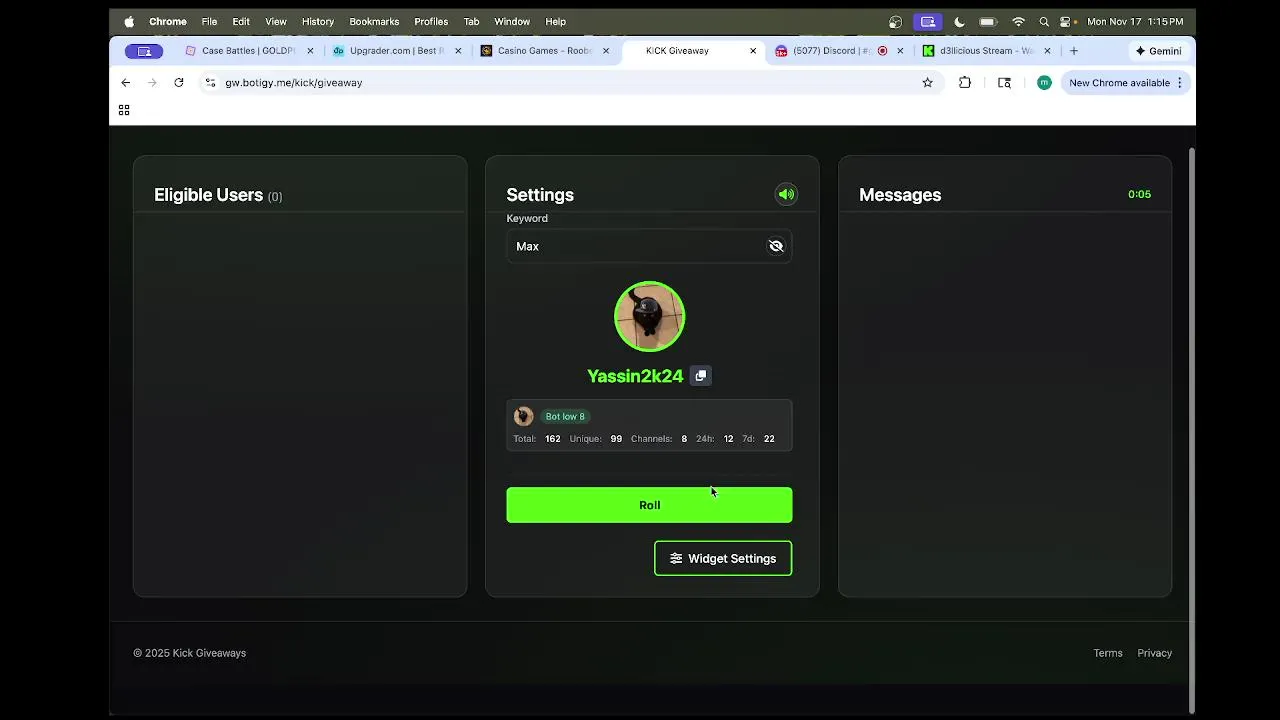Click the Unique 99 stat value
This screenshot has height=720, width=1280.
(616, 439)
